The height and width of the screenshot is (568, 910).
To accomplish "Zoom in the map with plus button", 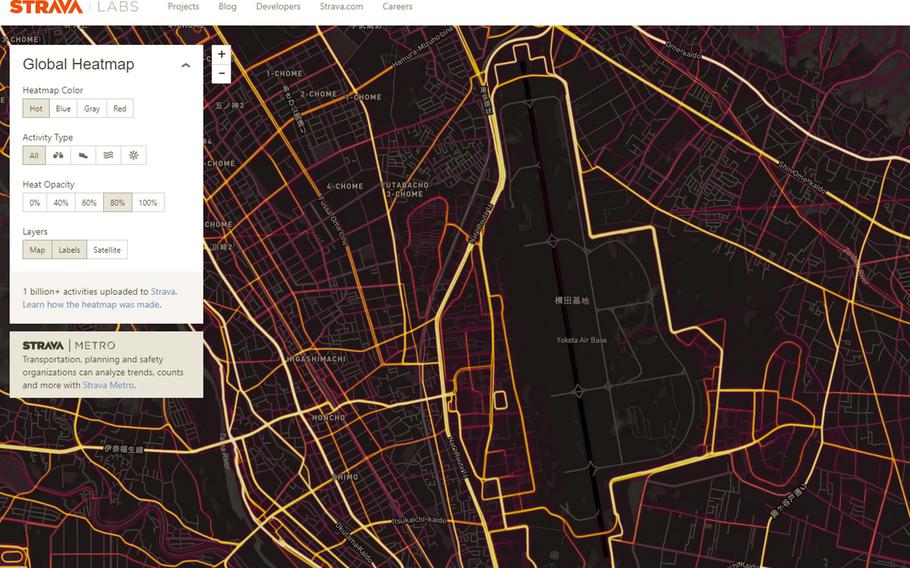I will pyautogui.click(x=221, y=55).
